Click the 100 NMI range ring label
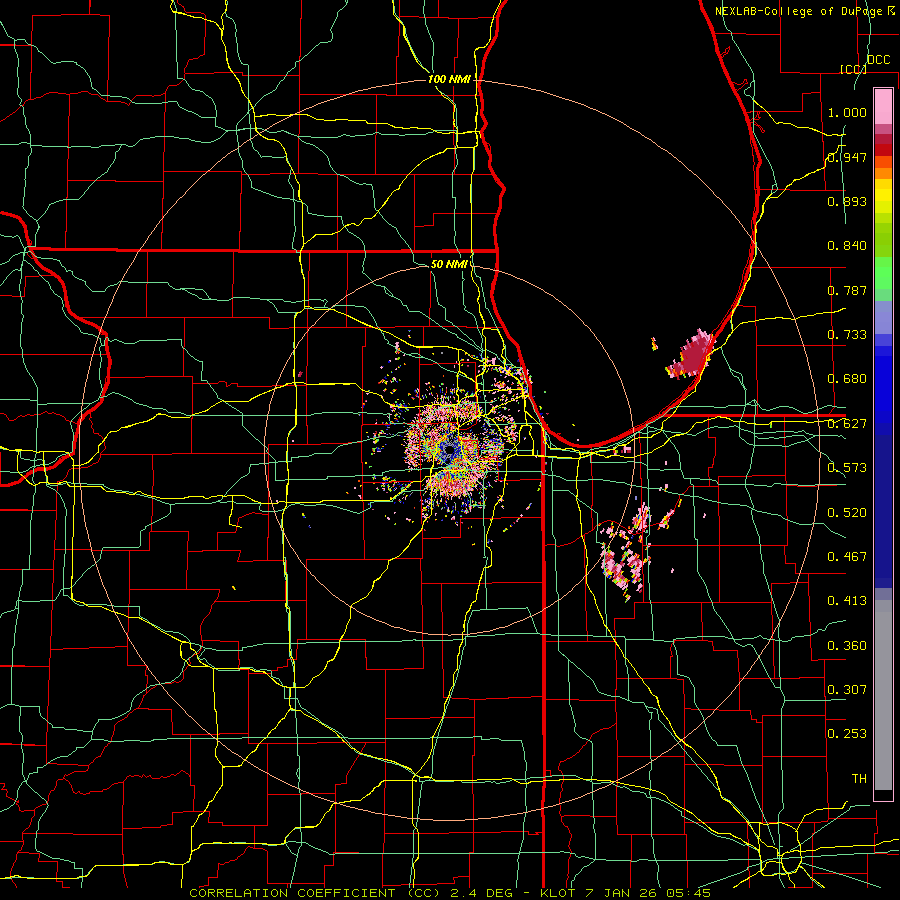 pyautogui.click(x=449, y=79)
